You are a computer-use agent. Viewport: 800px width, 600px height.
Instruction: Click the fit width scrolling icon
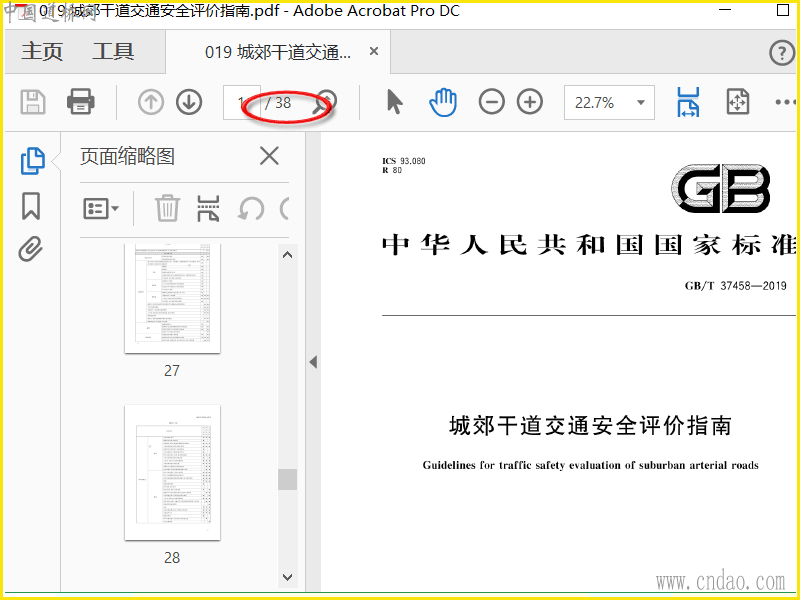click(x=688, y=102)
